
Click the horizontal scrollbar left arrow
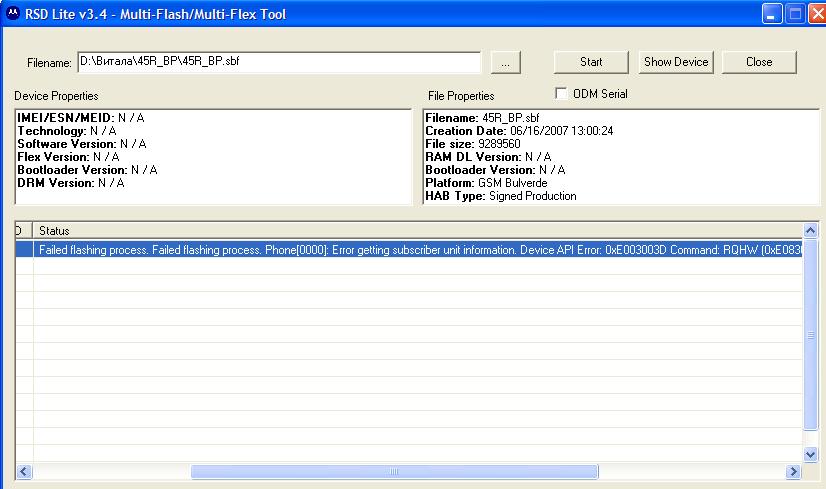pyautogui.click(x=24, y=471)
